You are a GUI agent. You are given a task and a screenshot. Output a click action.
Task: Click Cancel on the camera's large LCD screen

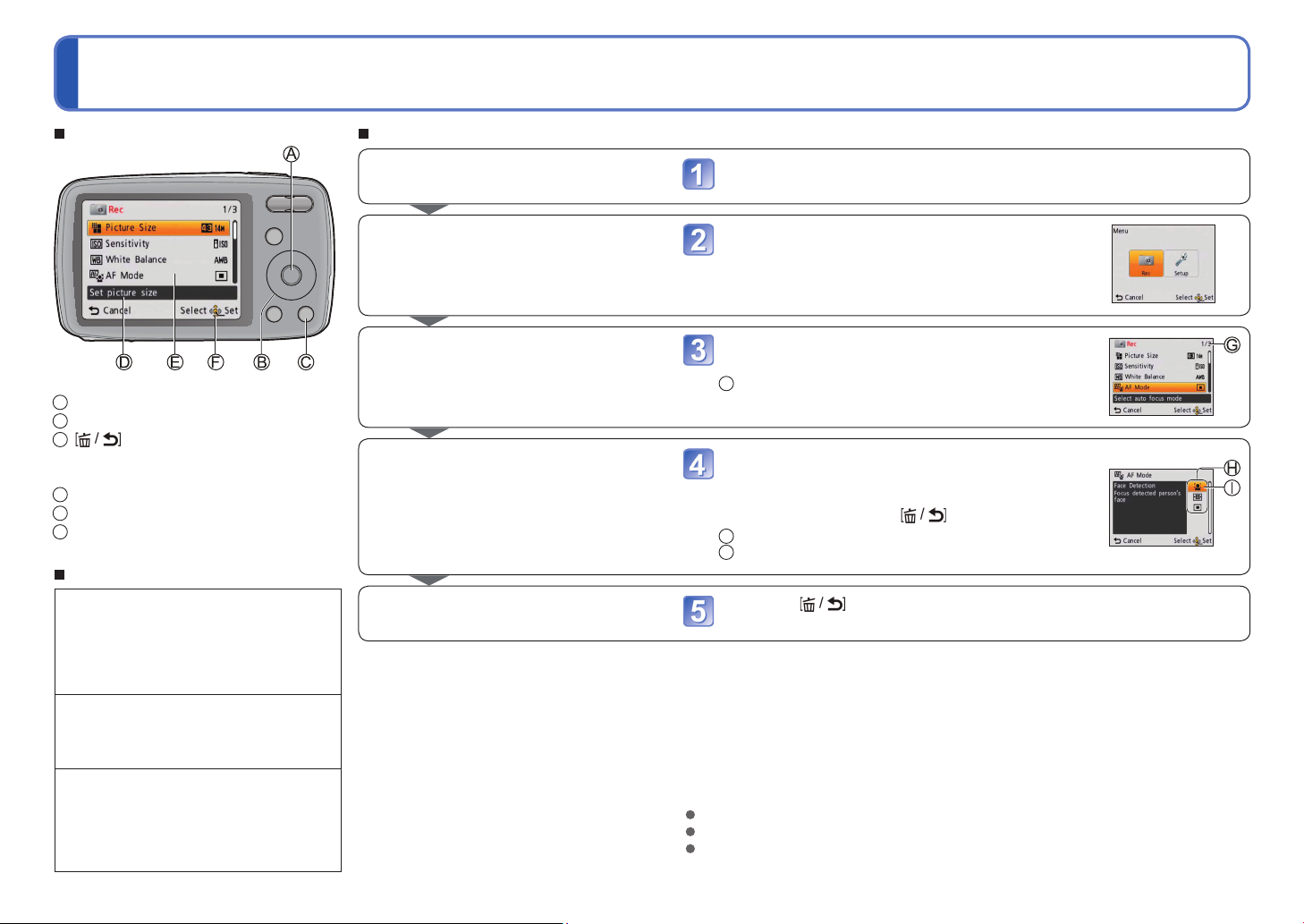pyautogui.click(x=110, y=310)
